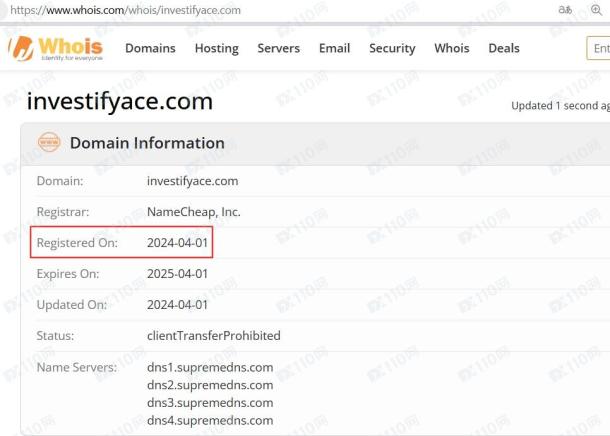Open the browser zoom magnifier icon

596,10
